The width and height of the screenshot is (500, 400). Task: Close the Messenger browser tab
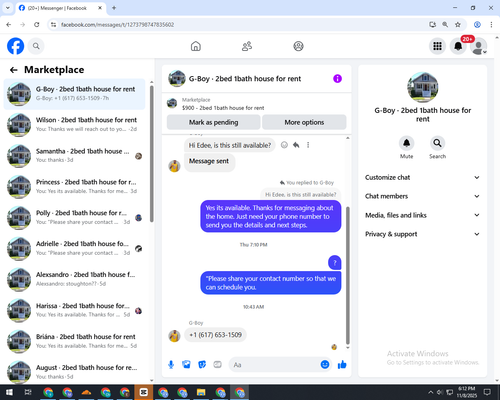tap(100, 8)
